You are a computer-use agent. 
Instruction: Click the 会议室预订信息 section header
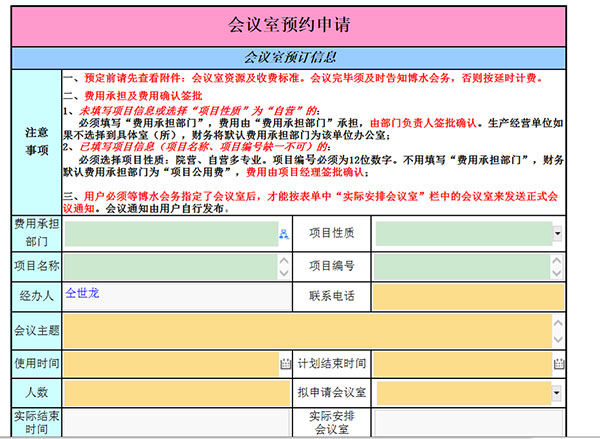290,57
